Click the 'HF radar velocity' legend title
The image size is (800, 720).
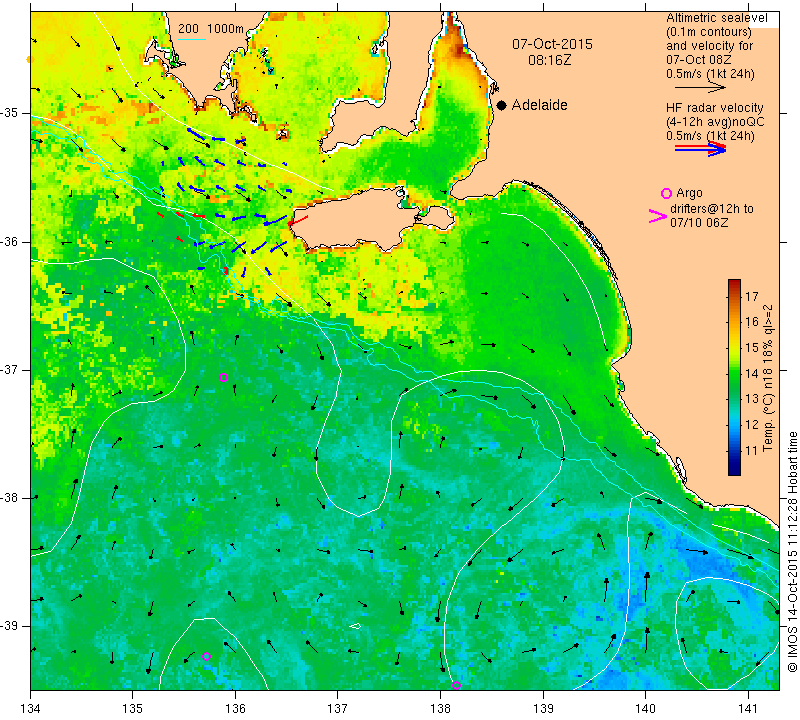point(714,108)
